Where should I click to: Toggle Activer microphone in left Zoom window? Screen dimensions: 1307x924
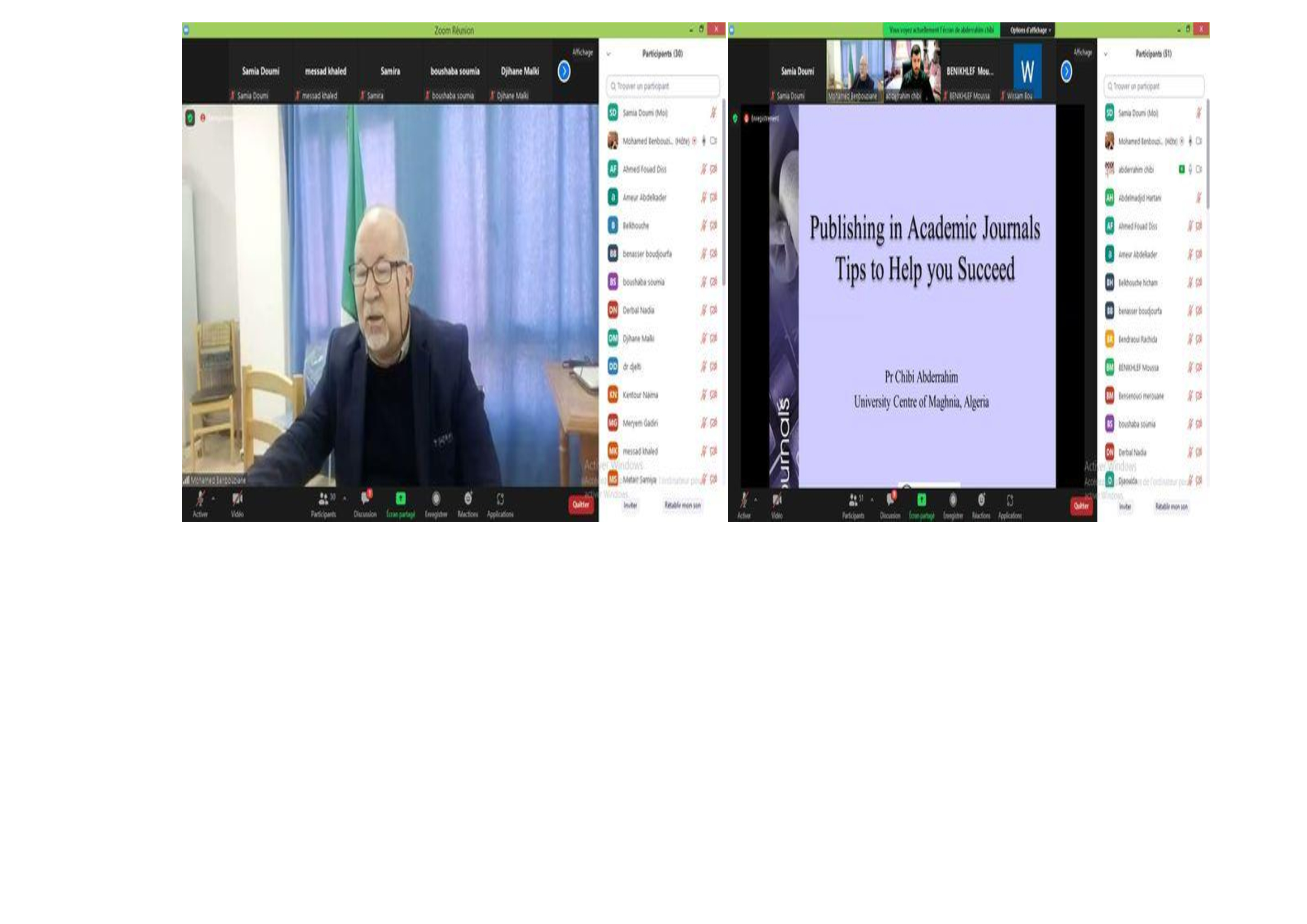click(x=200, y=499)
